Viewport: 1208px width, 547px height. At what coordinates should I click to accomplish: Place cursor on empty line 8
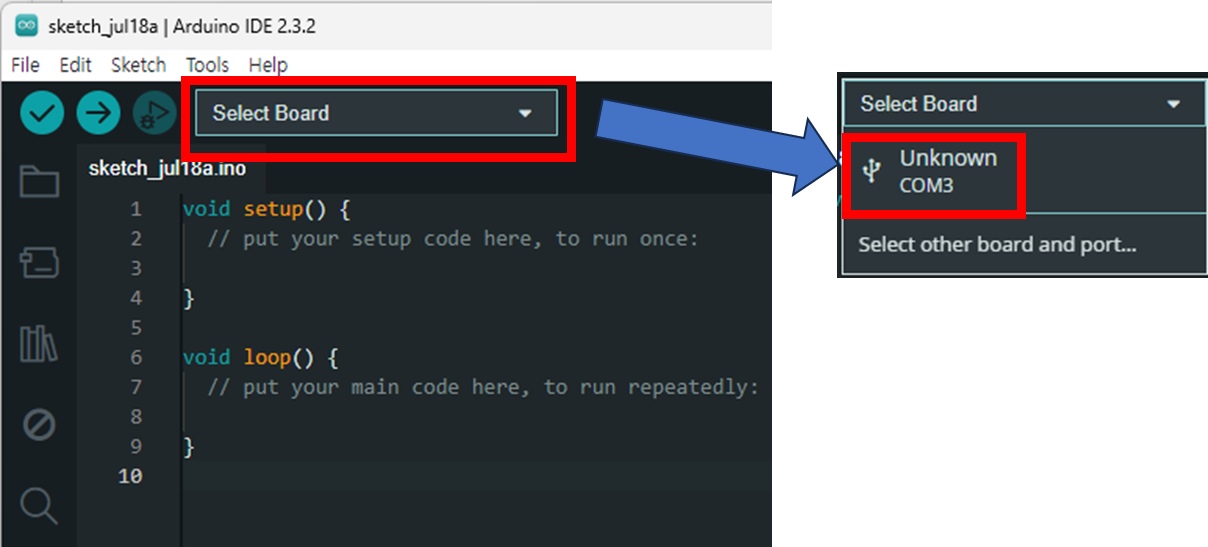pos(475,416)
